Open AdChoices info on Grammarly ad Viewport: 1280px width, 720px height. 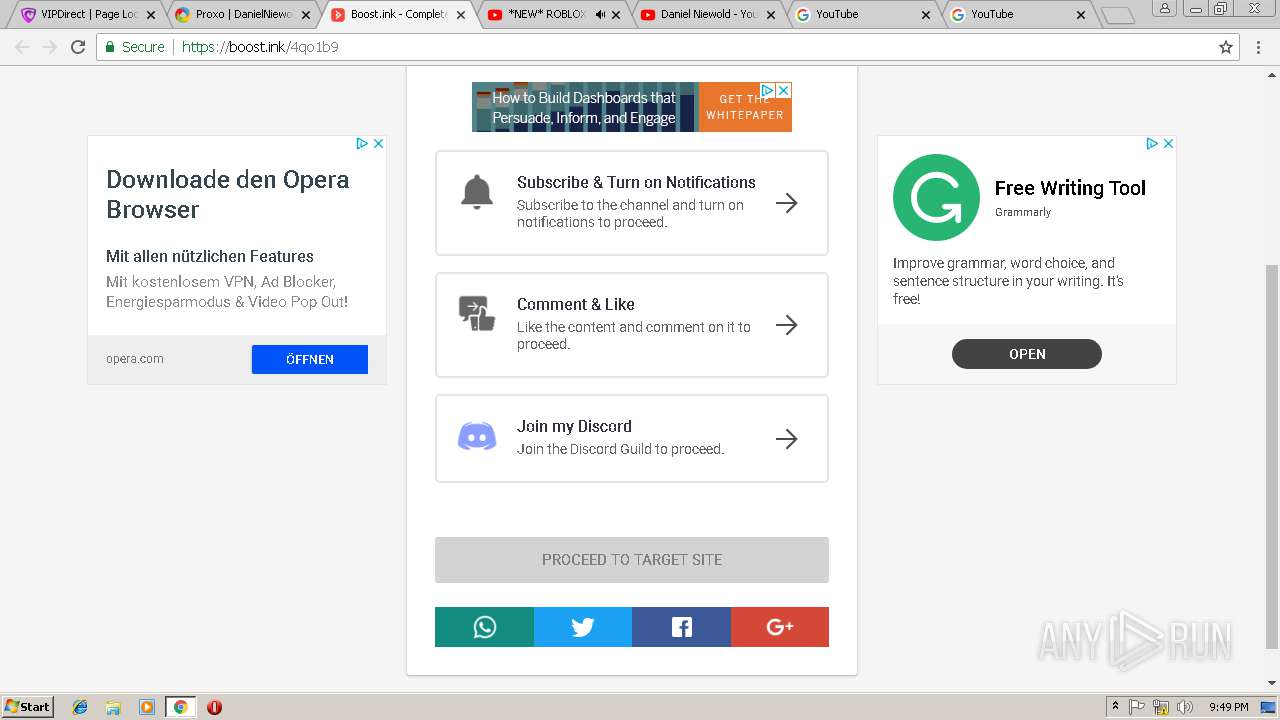pos(1152,144)
